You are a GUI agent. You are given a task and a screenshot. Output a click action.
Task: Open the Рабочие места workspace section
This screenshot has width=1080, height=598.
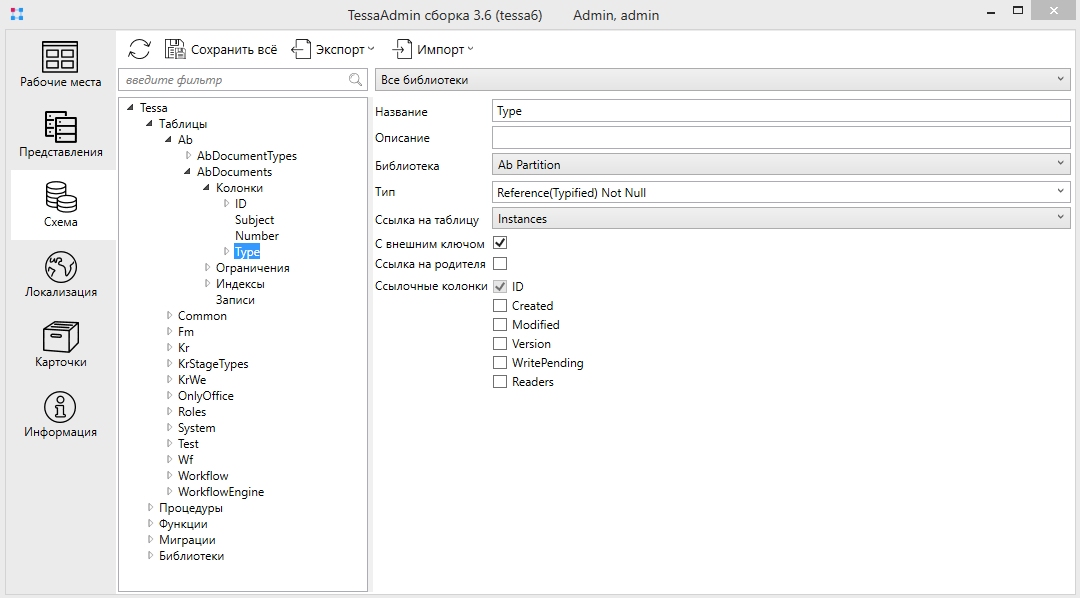click(x=61, y=65)
